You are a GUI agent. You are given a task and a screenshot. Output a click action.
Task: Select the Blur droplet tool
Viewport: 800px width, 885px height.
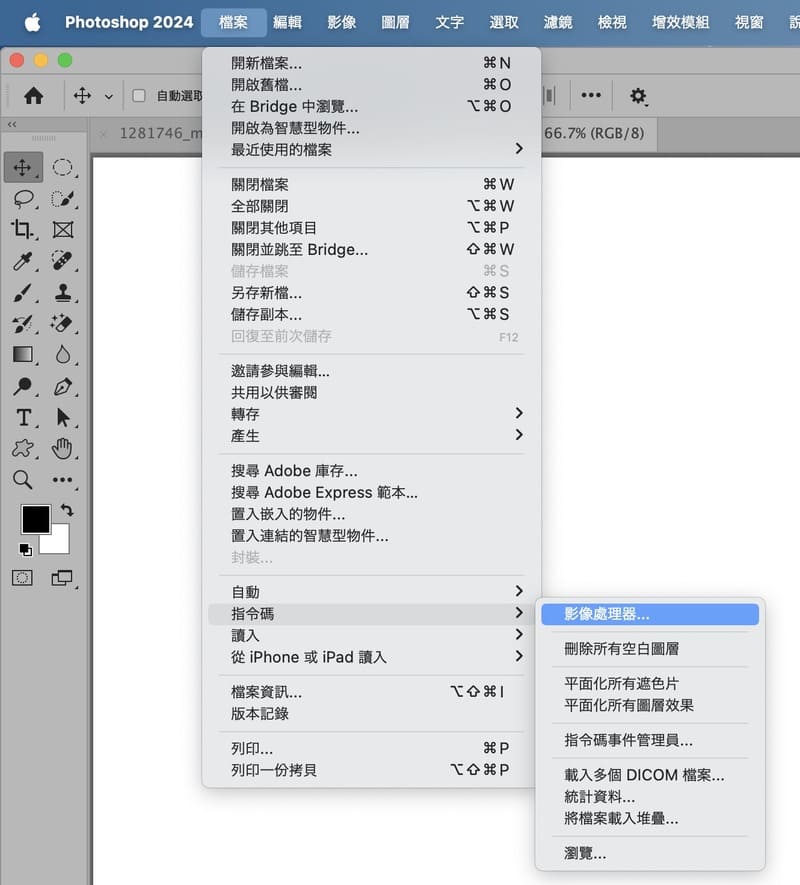point(63,355)
